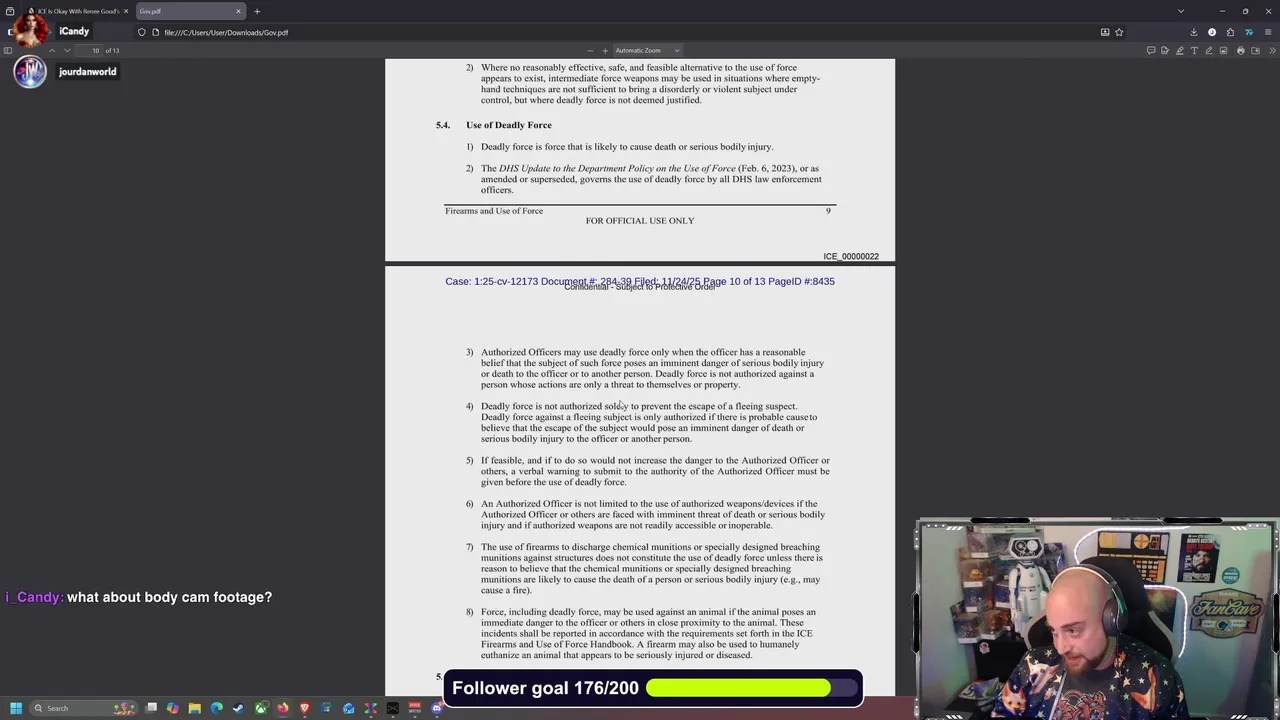Open Microsoft Edge from taskbar

(x=217, y=708)
